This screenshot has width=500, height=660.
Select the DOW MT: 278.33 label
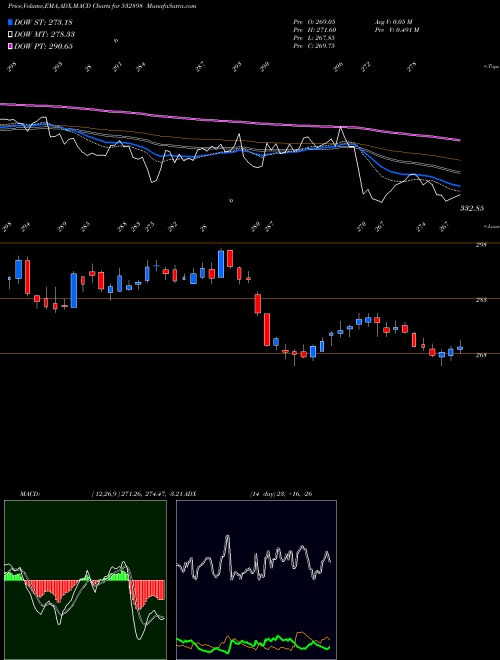tap(44, 34)
